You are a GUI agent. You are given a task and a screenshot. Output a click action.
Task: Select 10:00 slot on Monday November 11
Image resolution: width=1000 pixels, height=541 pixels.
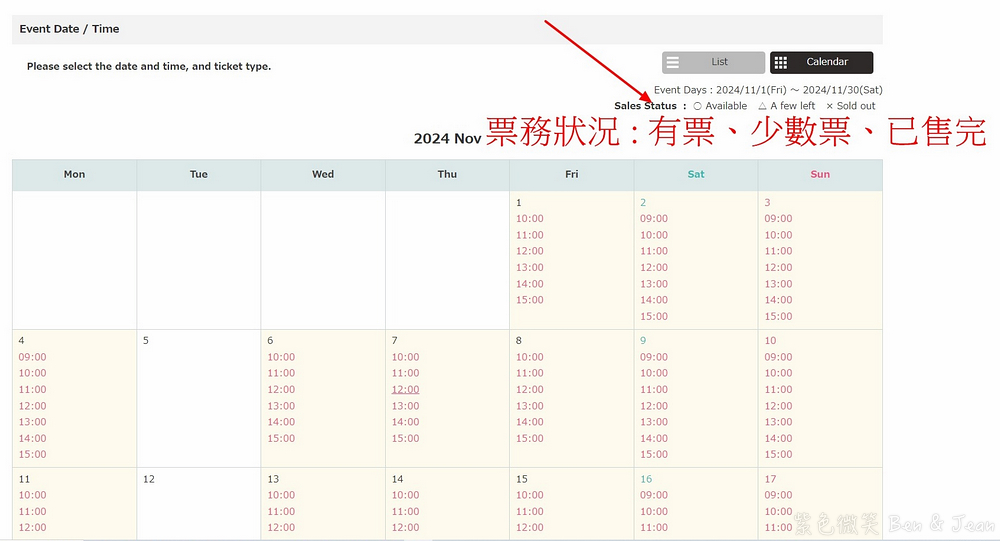tap(32, 495)
